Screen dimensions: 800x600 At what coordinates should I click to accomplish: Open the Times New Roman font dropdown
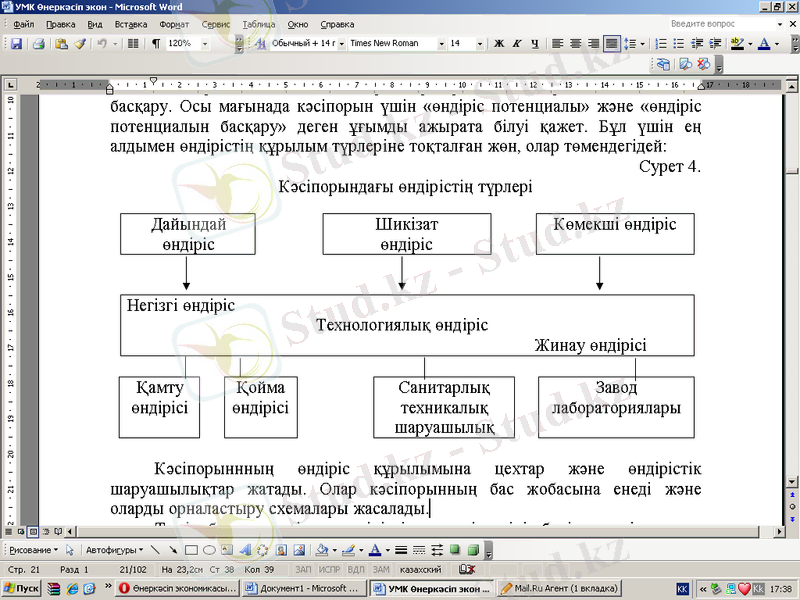coord(441,44)
